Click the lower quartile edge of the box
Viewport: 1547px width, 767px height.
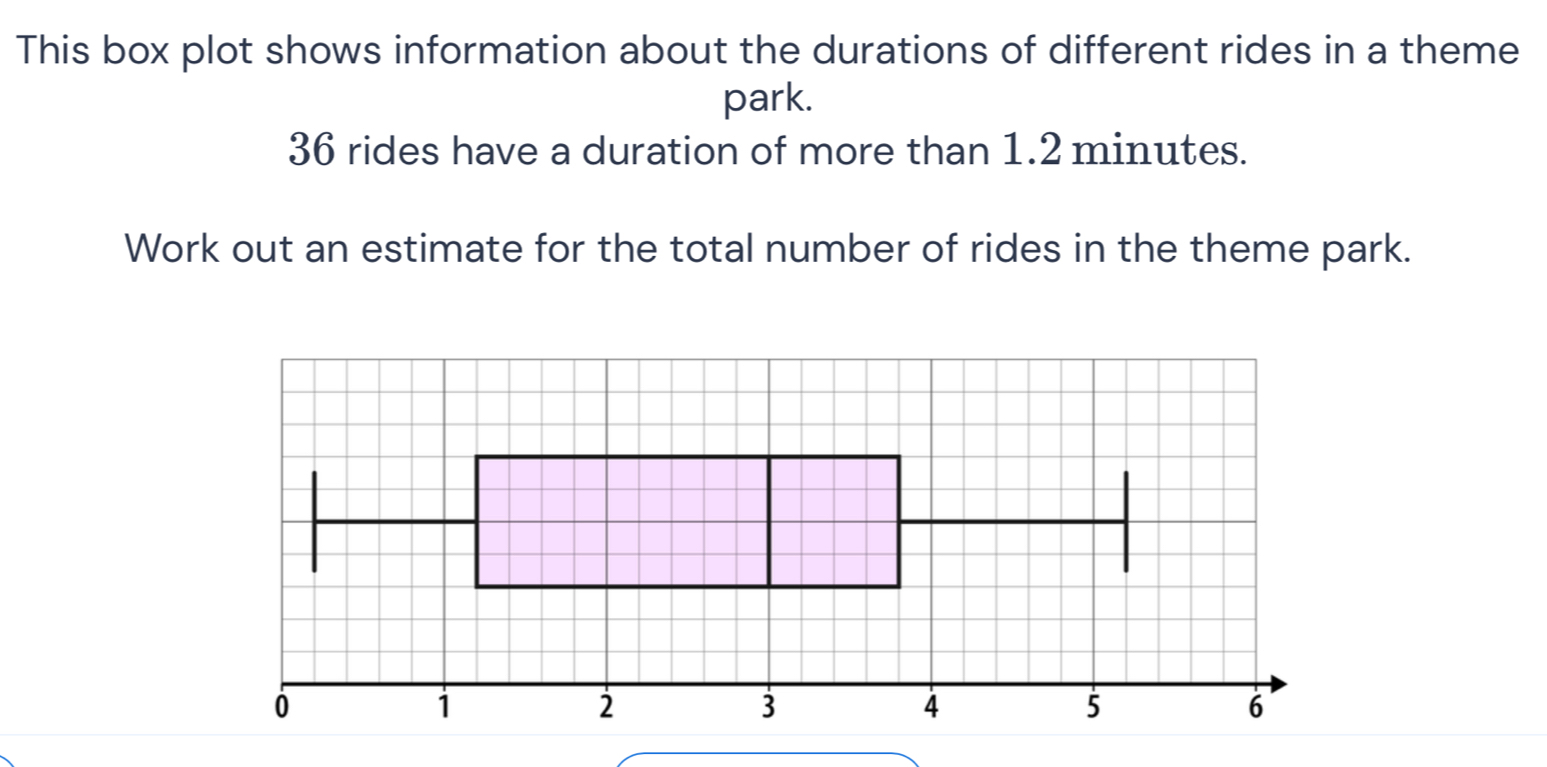click(x=477, y=521)
